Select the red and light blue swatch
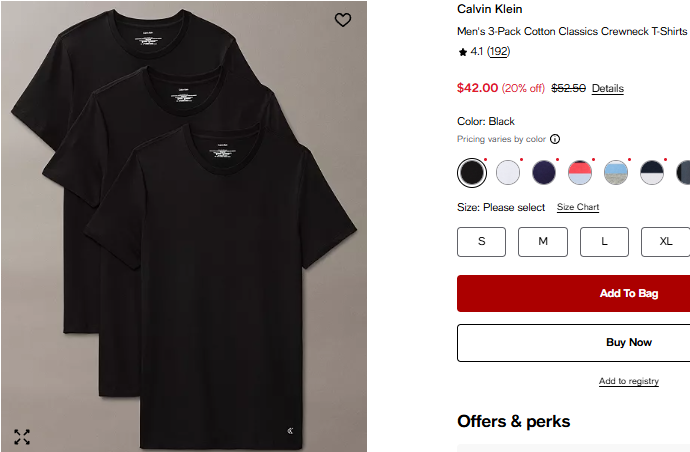This screenshot has width=690, height=452. point(580,173)
